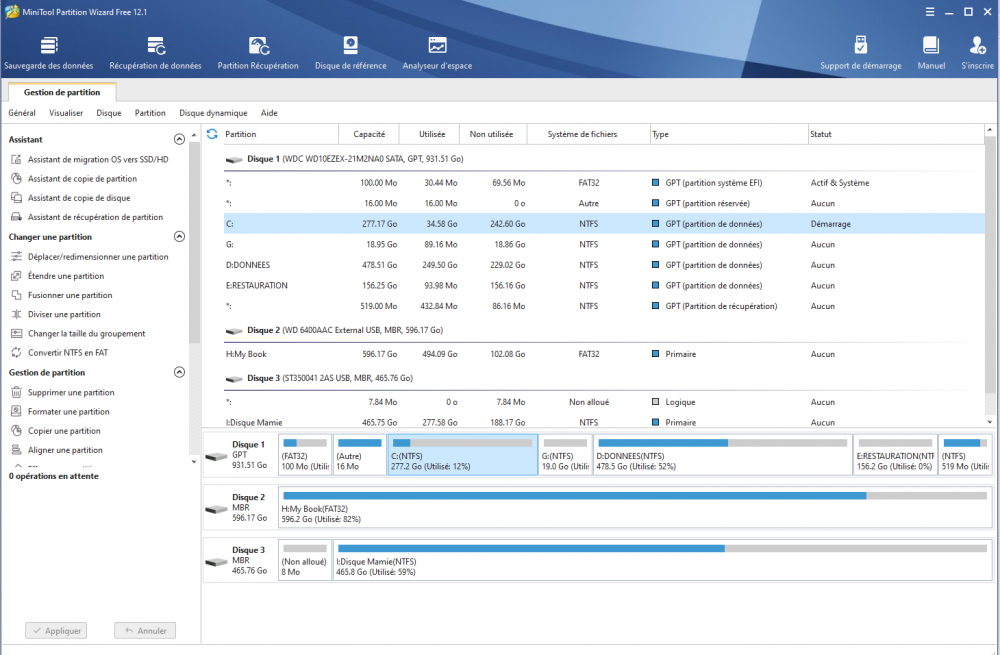Refresh the partition list
Image resolution: width=1000 pixels, height=655 pixels.
212,134
